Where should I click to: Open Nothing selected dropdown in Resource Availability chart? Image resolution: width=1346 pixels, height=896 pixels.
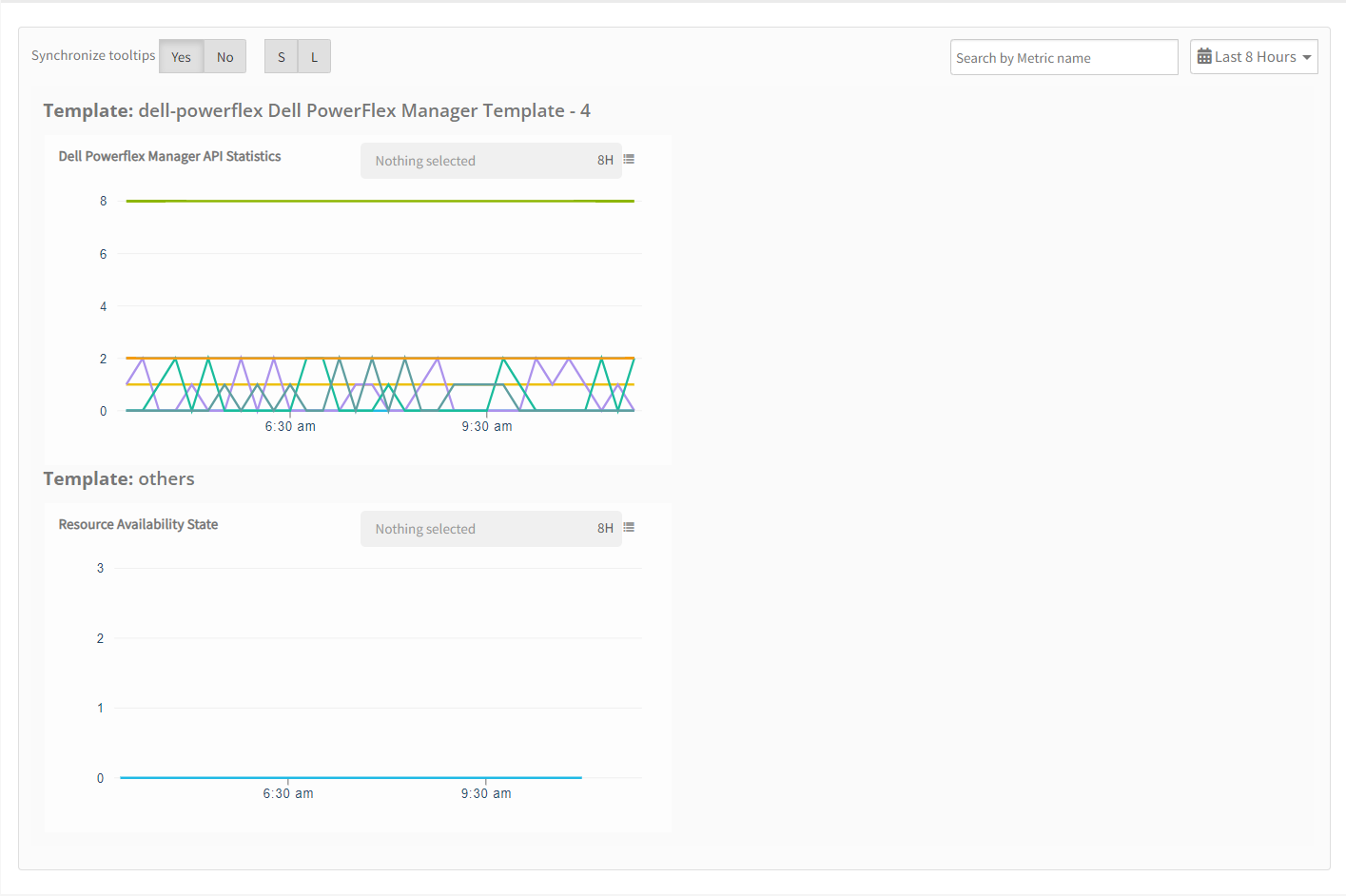476,529
